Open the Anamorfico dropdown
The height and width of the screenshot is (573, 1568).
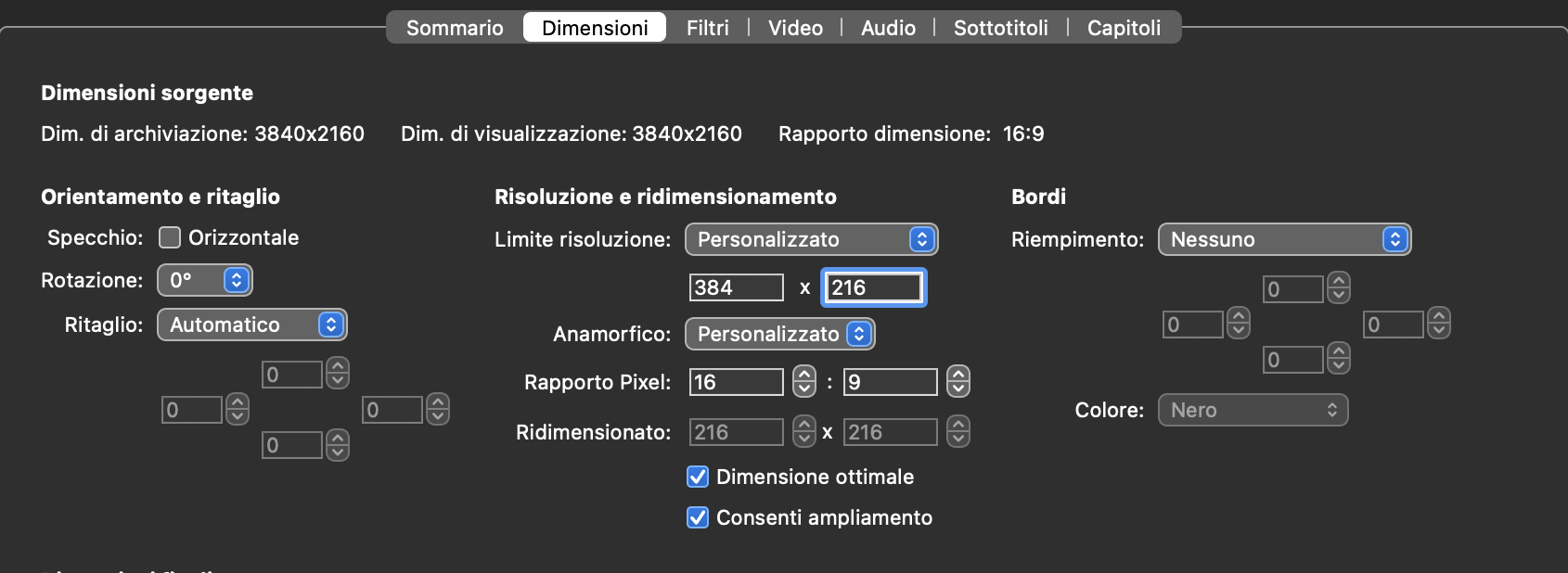pyautogui.click(x=780, y=334)
